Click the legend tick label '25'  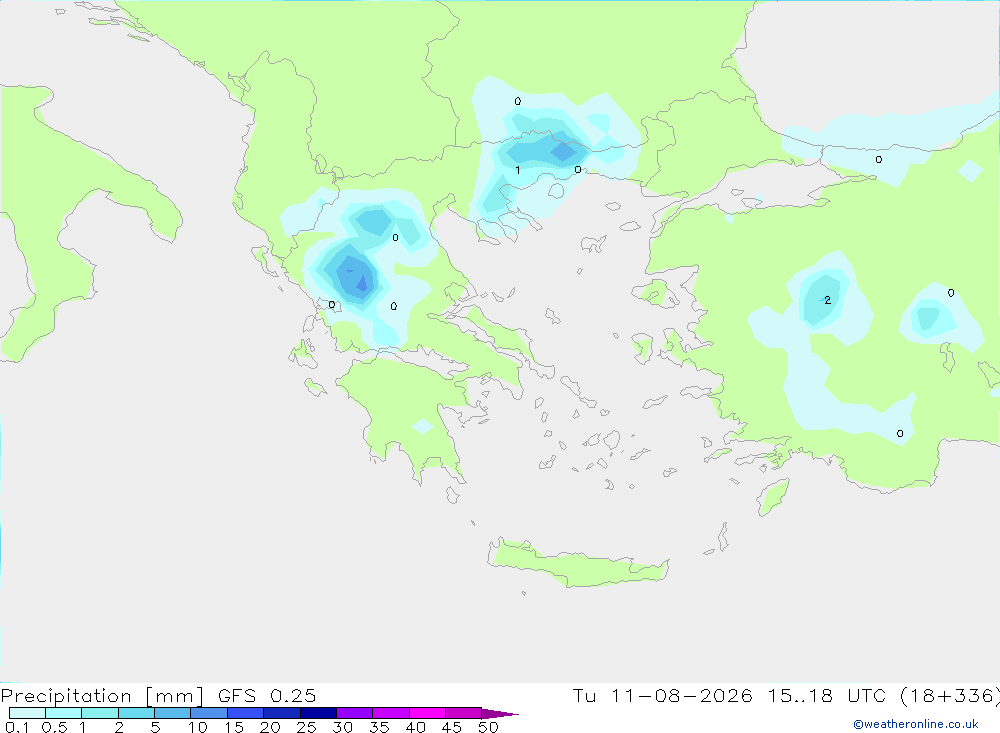(306, 727)
